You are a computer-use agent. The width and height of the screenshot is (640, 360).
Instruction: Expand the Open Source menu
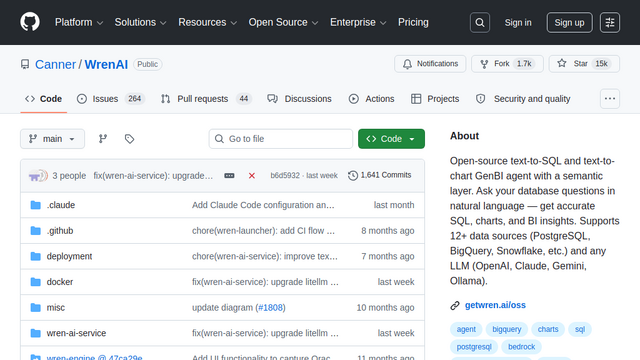[x=283, y=22]
